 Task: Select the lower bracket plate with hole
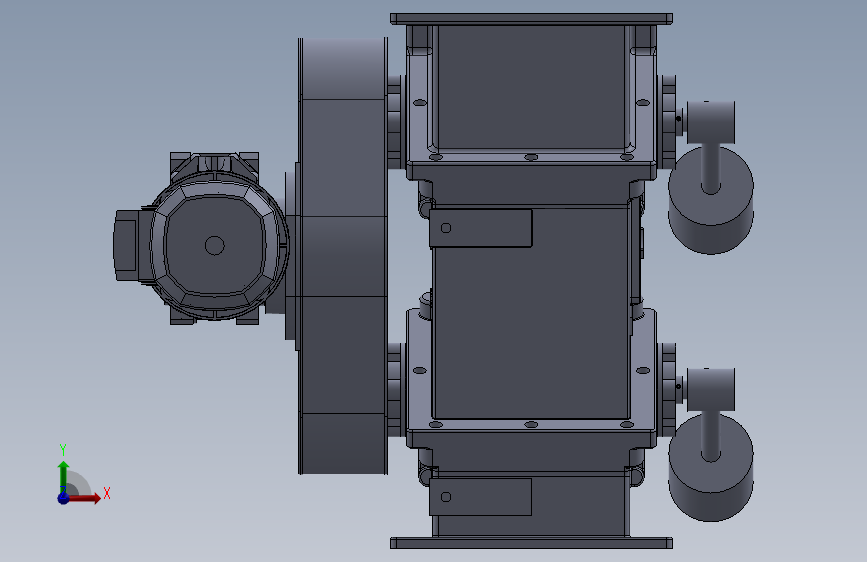(480, 497)
